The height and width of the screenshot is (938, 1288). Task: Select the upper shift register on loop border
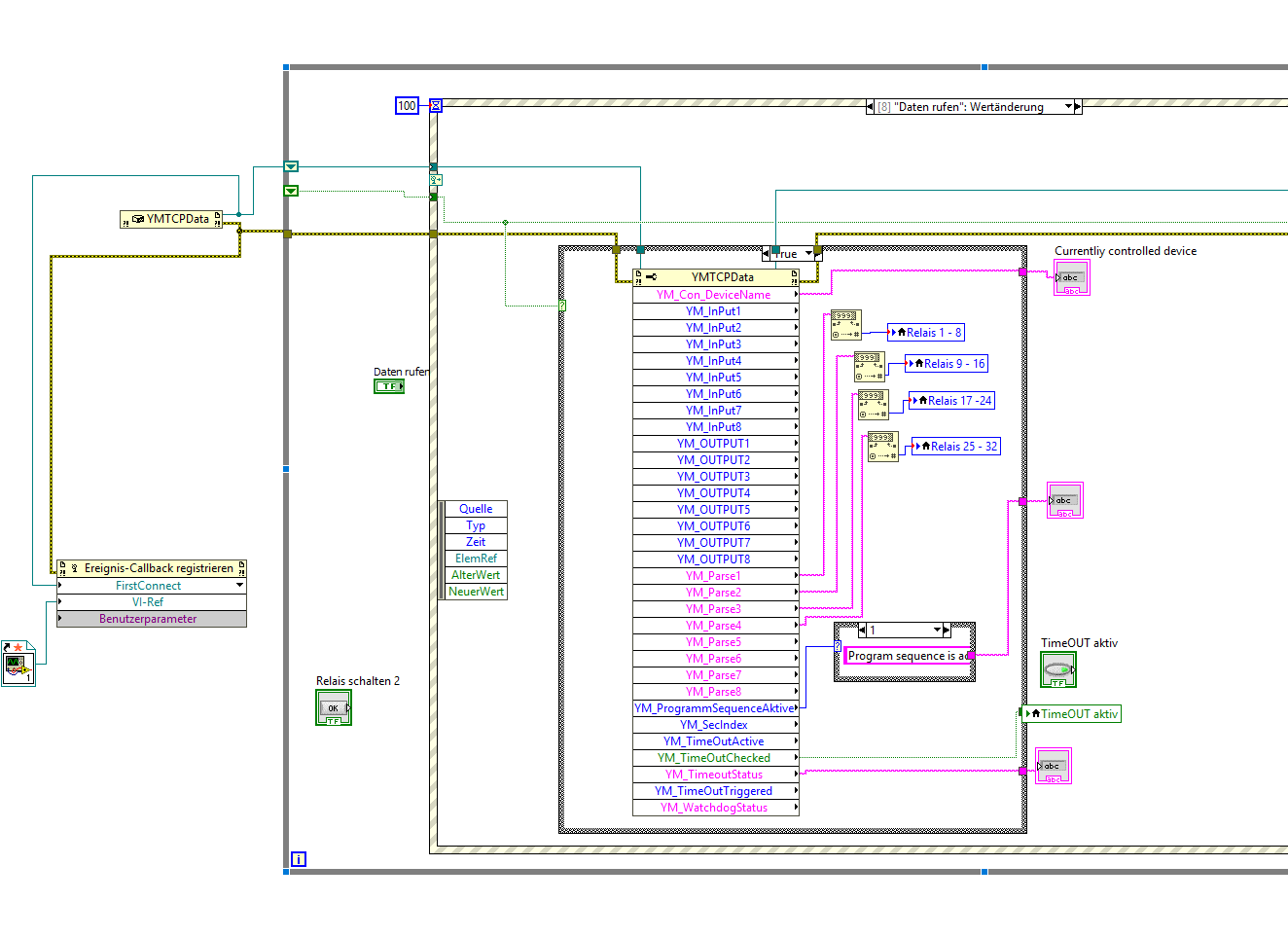[x=291, y=166]
